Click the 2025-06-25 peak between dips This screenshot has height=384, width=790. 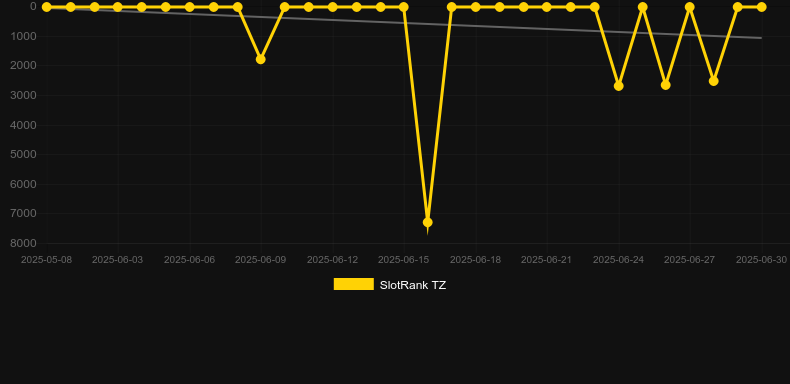click(642, 7)
